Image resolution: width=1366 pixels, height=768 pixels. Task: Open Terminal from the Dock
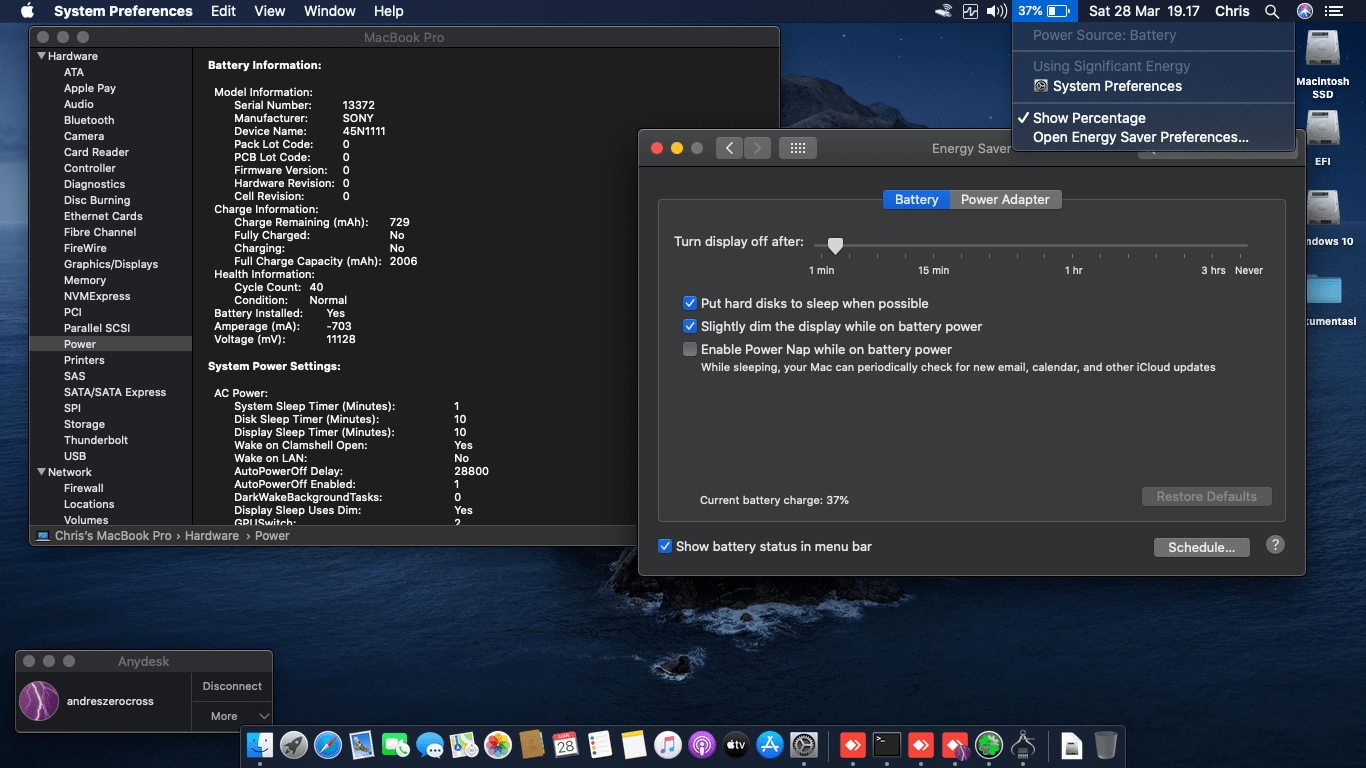(x=886, y=745)
